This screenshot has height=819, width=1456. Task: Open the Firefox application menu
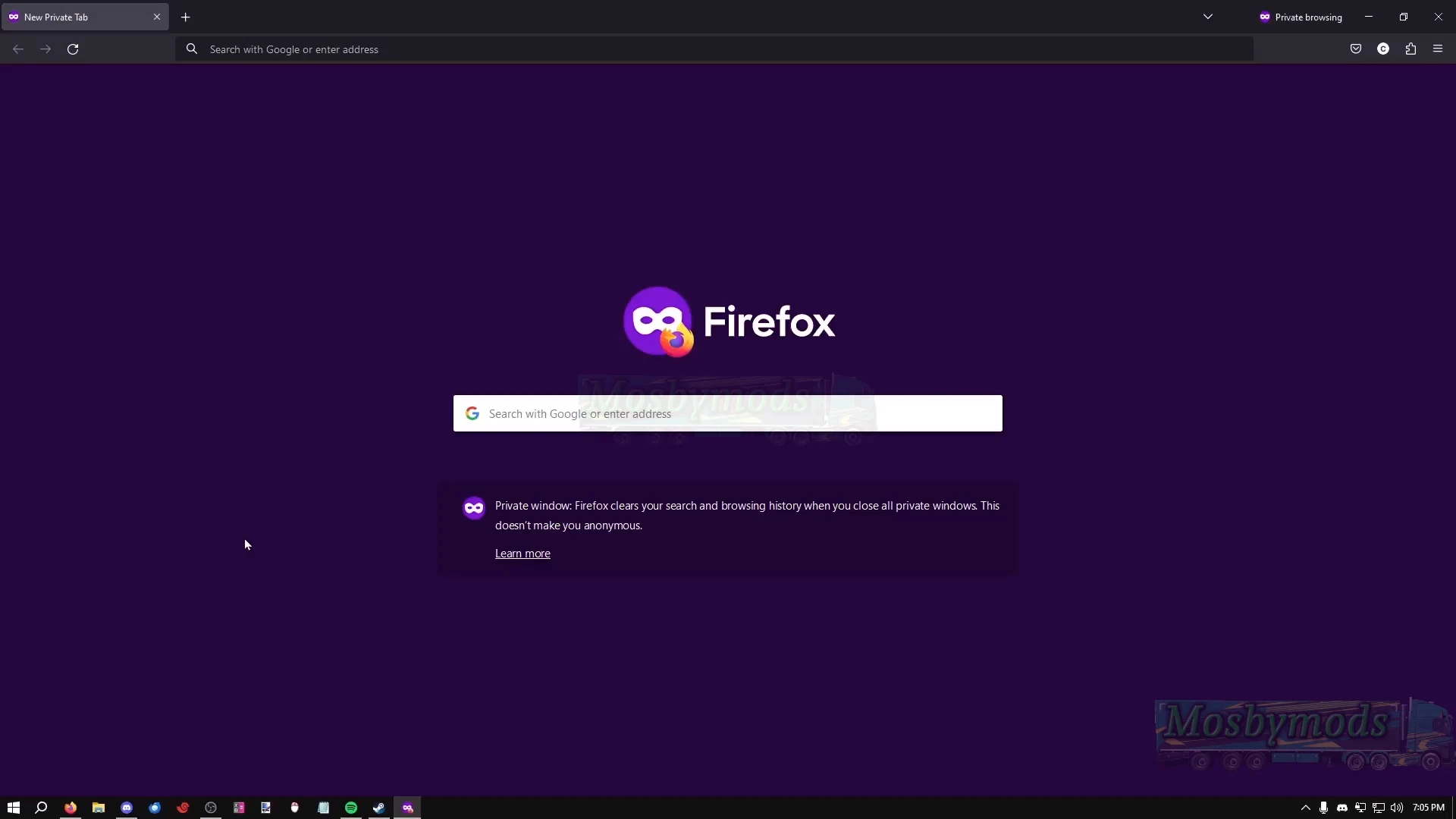tap(1438, 49)
